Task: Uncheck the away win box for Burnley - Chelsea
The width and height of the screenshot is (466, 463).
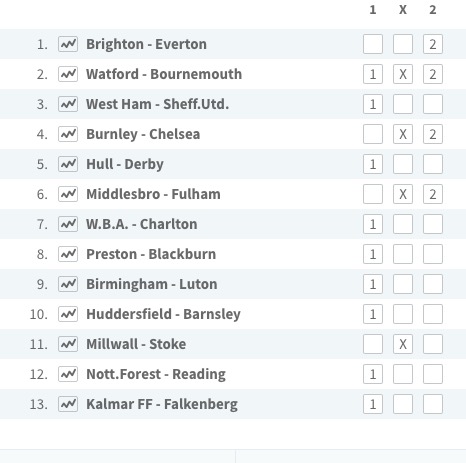Action: 433,134
